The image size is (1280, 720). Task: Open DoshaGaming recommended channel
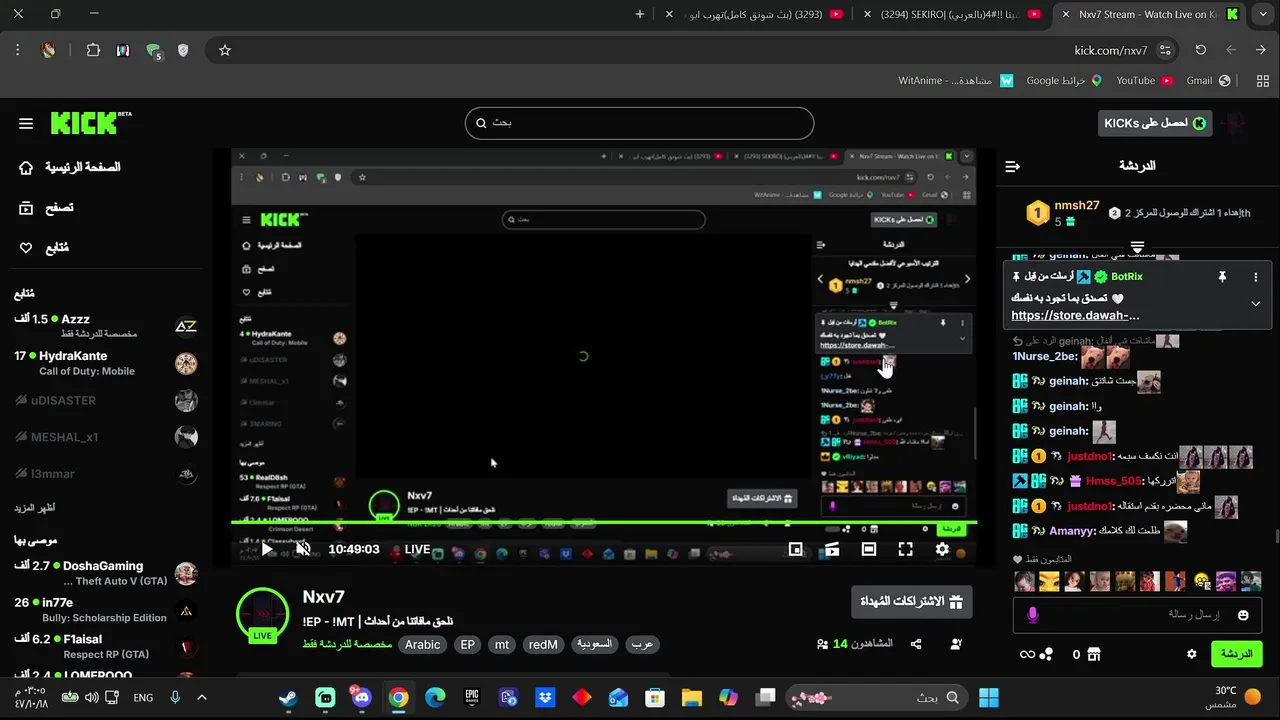[x=105, y=573]
